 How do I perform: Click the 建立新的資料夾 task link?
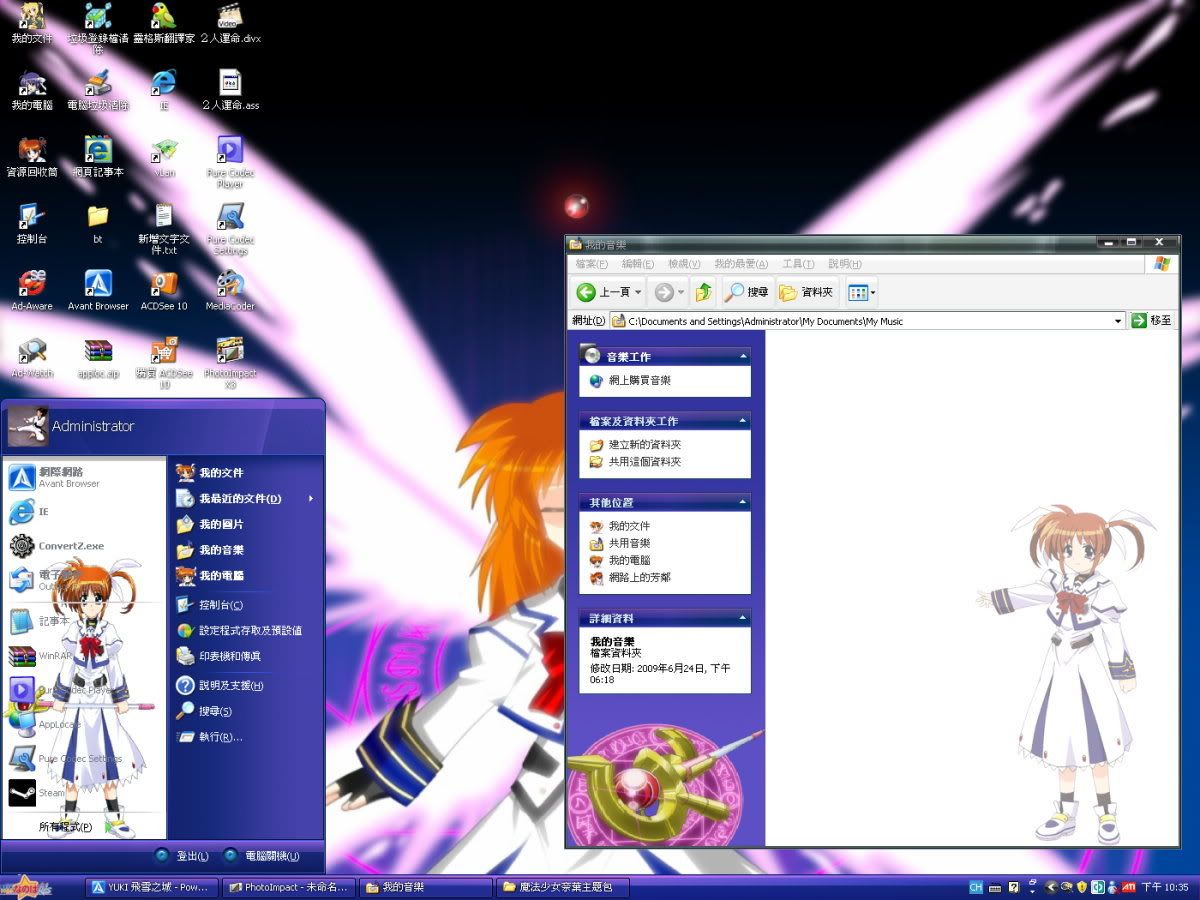tap(645, 445)
